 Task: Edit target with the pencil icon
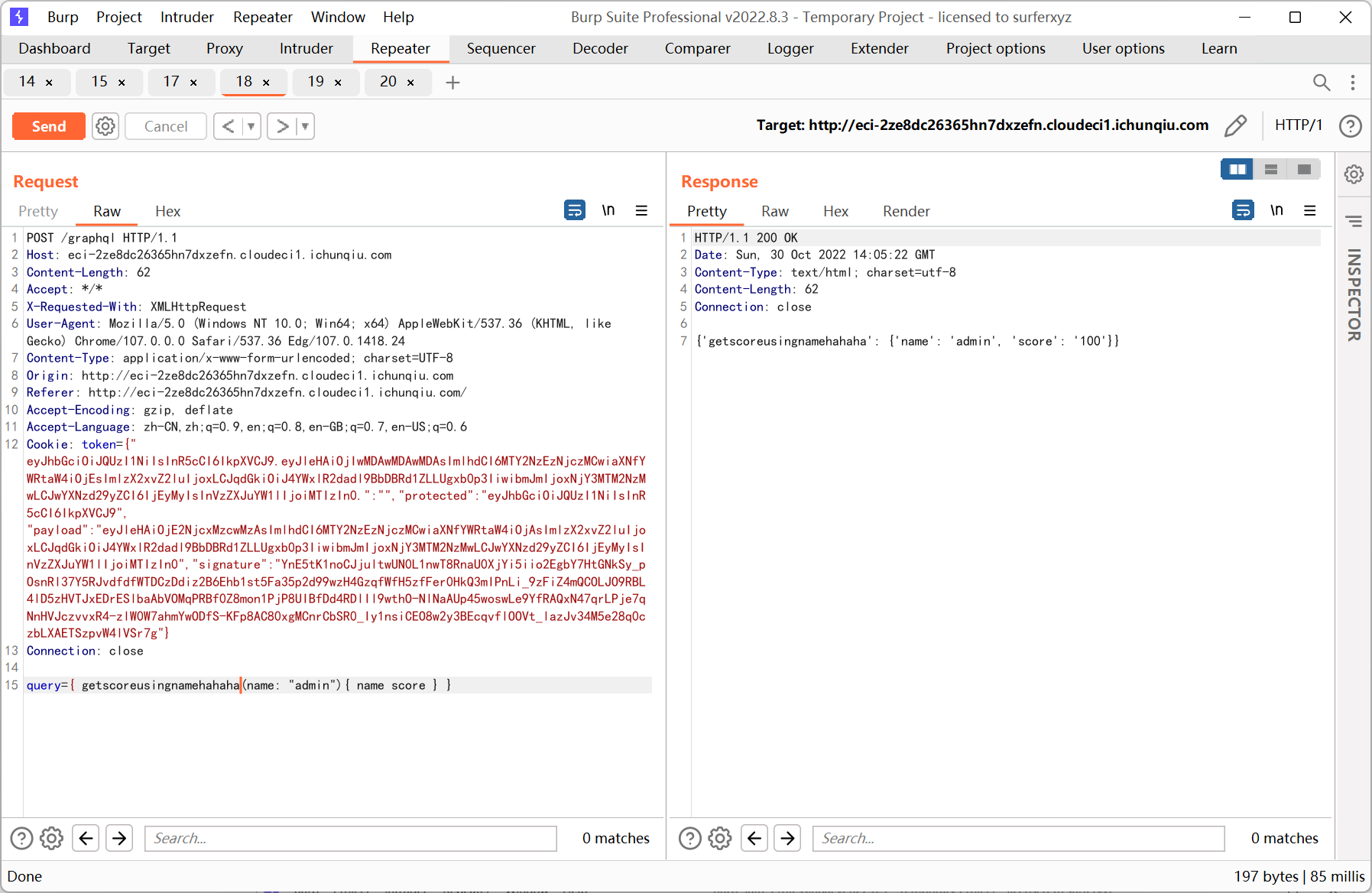point(1235,125)
